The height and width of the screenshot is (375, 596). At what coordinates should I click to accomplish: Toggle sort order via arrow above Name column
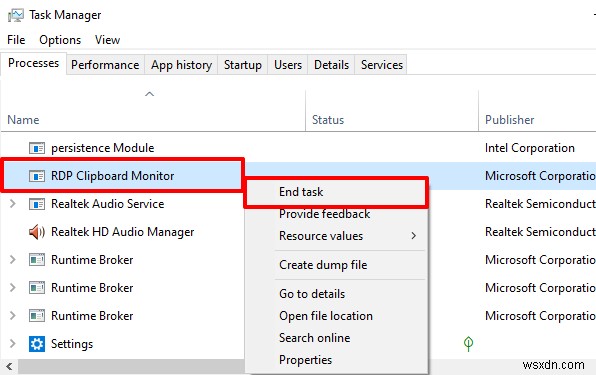click(150, 94)
